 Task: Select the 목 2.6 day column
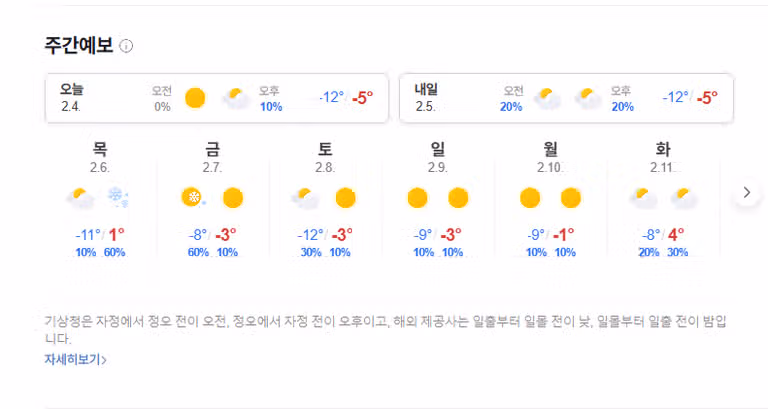click(100, 199)
